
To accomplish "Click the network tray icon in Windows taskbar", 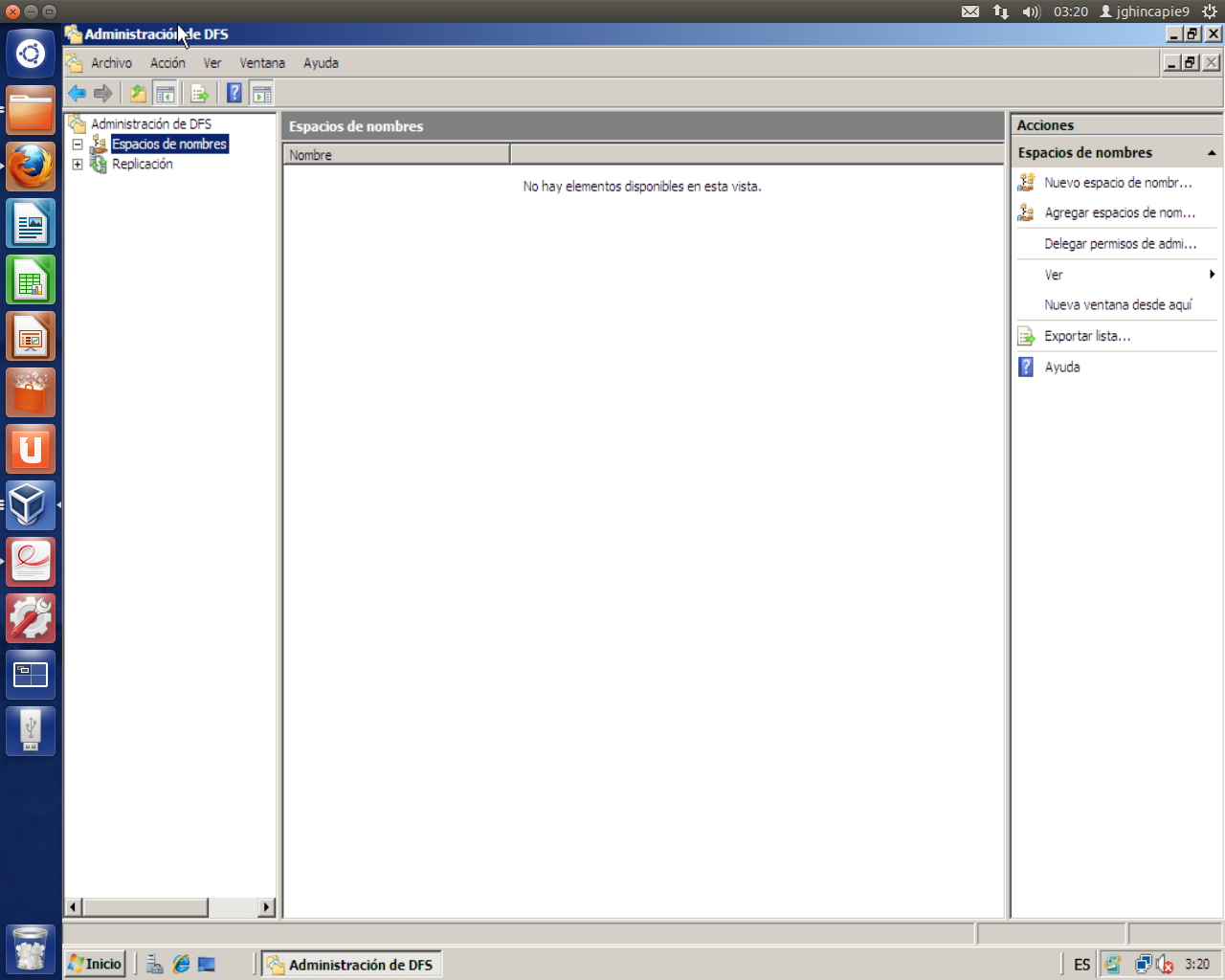I will [1143, 965].
